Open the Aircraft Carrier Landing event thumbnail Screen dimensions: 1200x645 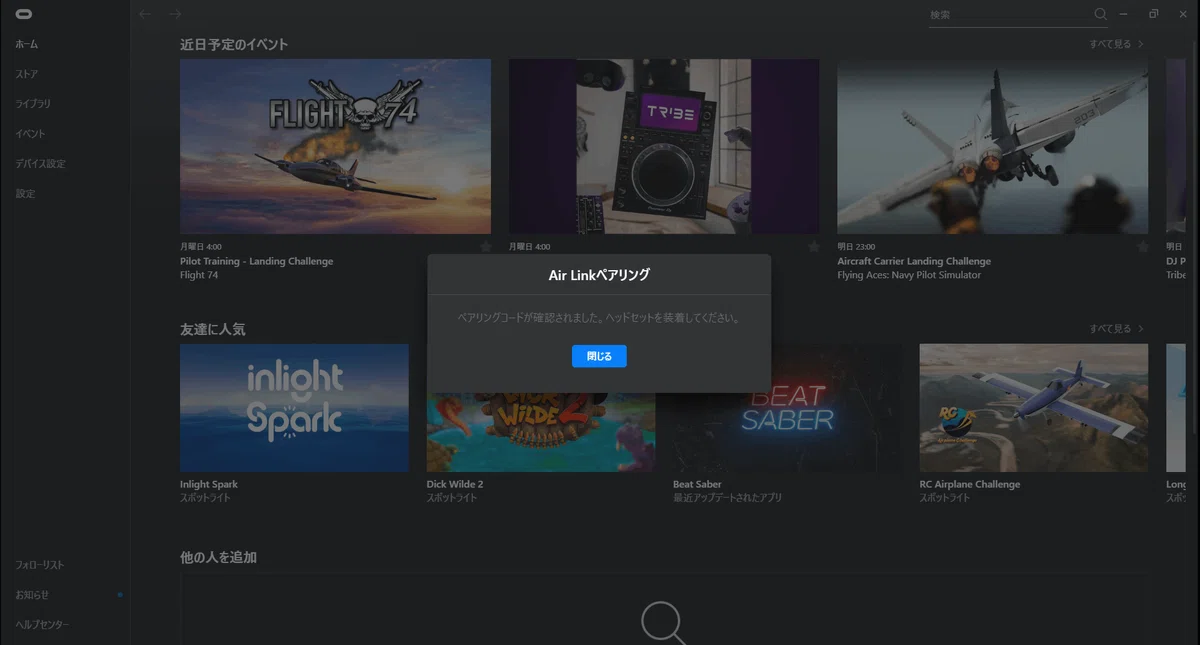coord(993,146)
